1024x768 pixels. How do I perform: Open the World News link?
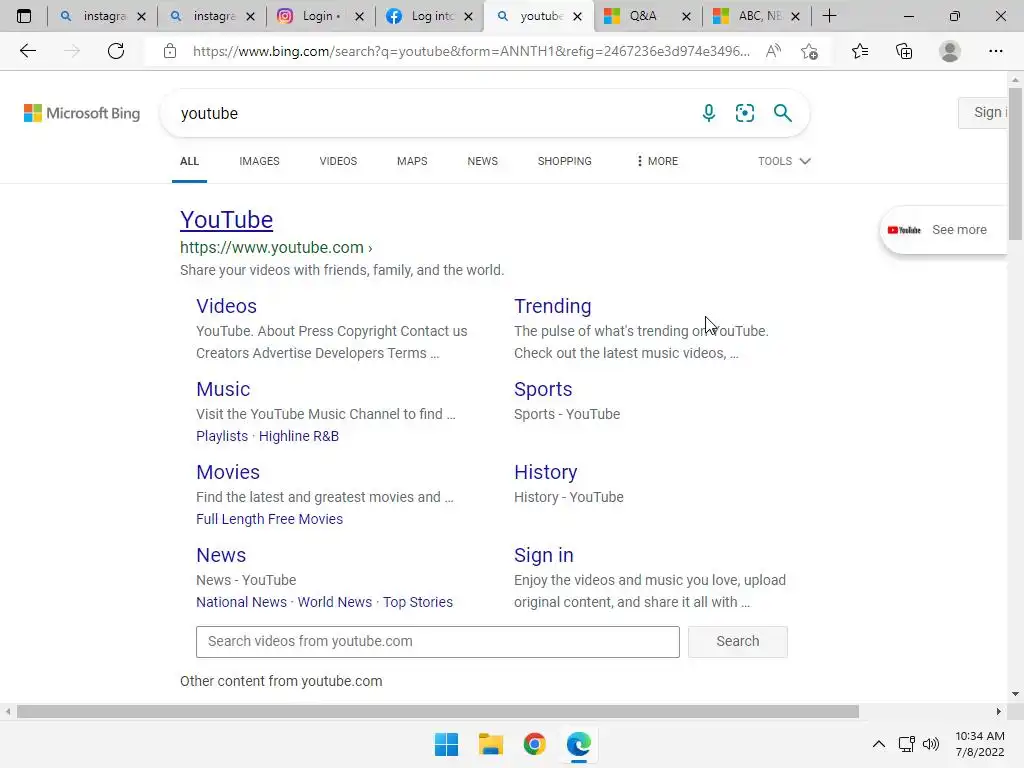(x=335, y=602)
